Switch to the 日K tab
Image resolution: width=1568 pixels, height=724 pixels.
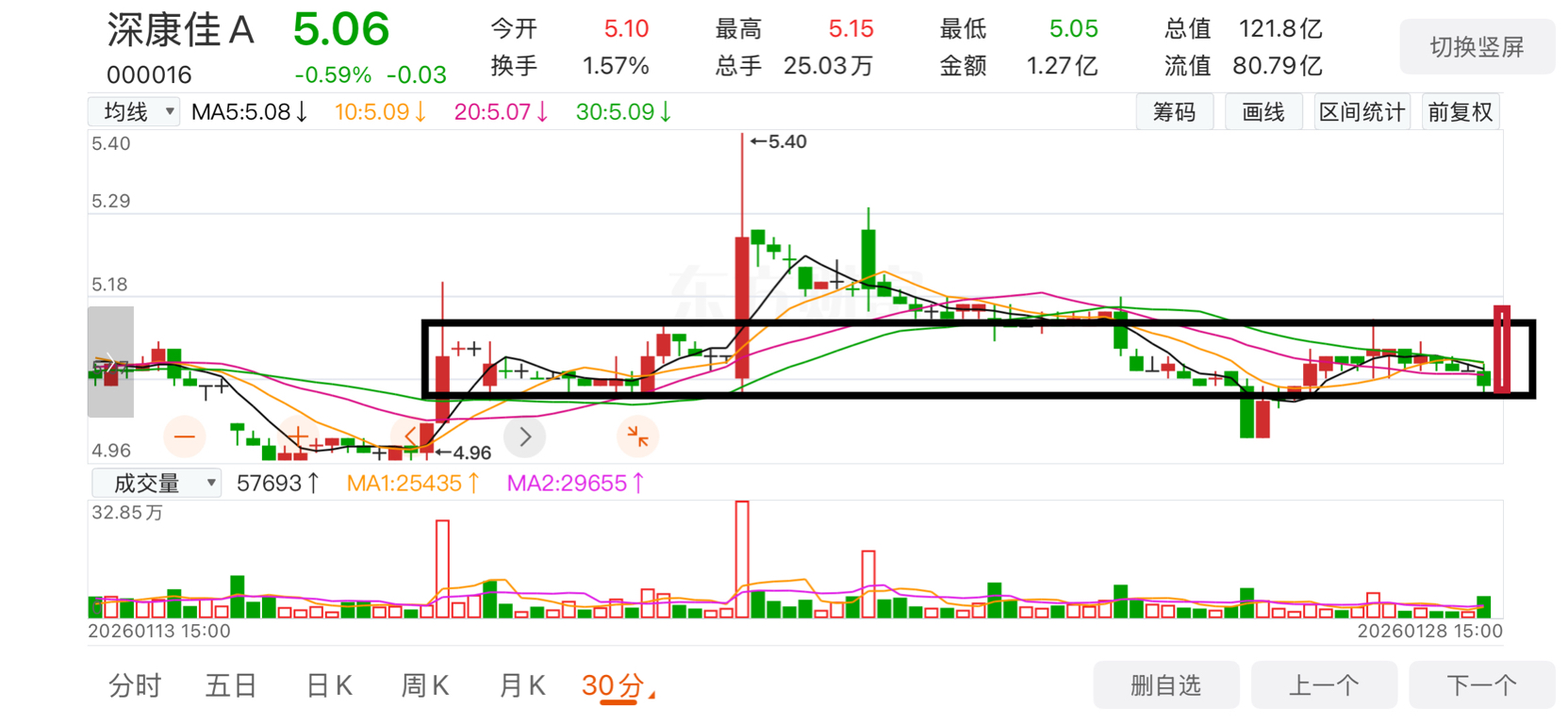(329, 685)
